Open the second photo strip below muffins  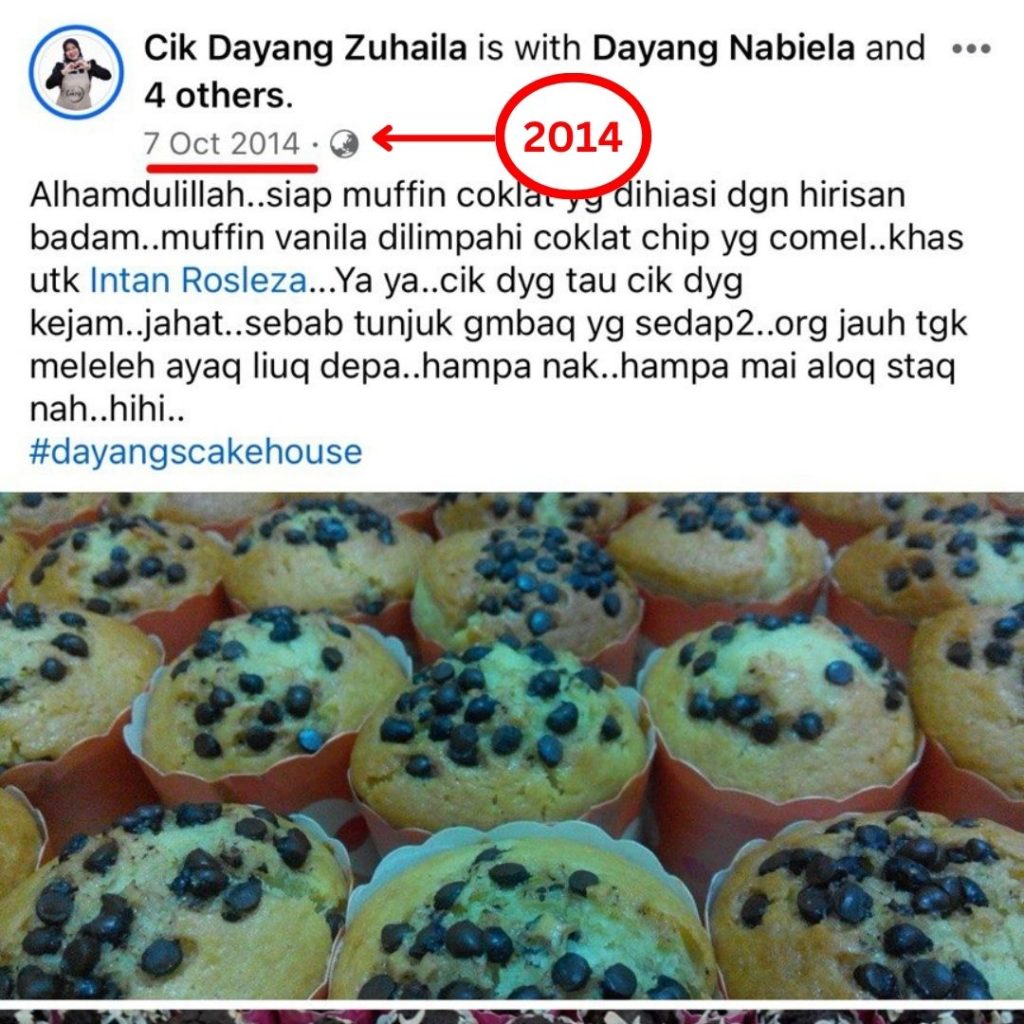click(x=512, y=1014)
